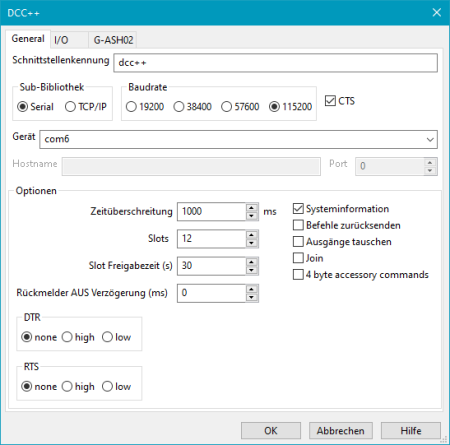Choose 57600 baudrate
The width and height of the screenshot is (450, 445).
pyautogui.click(x=226, y=107)
